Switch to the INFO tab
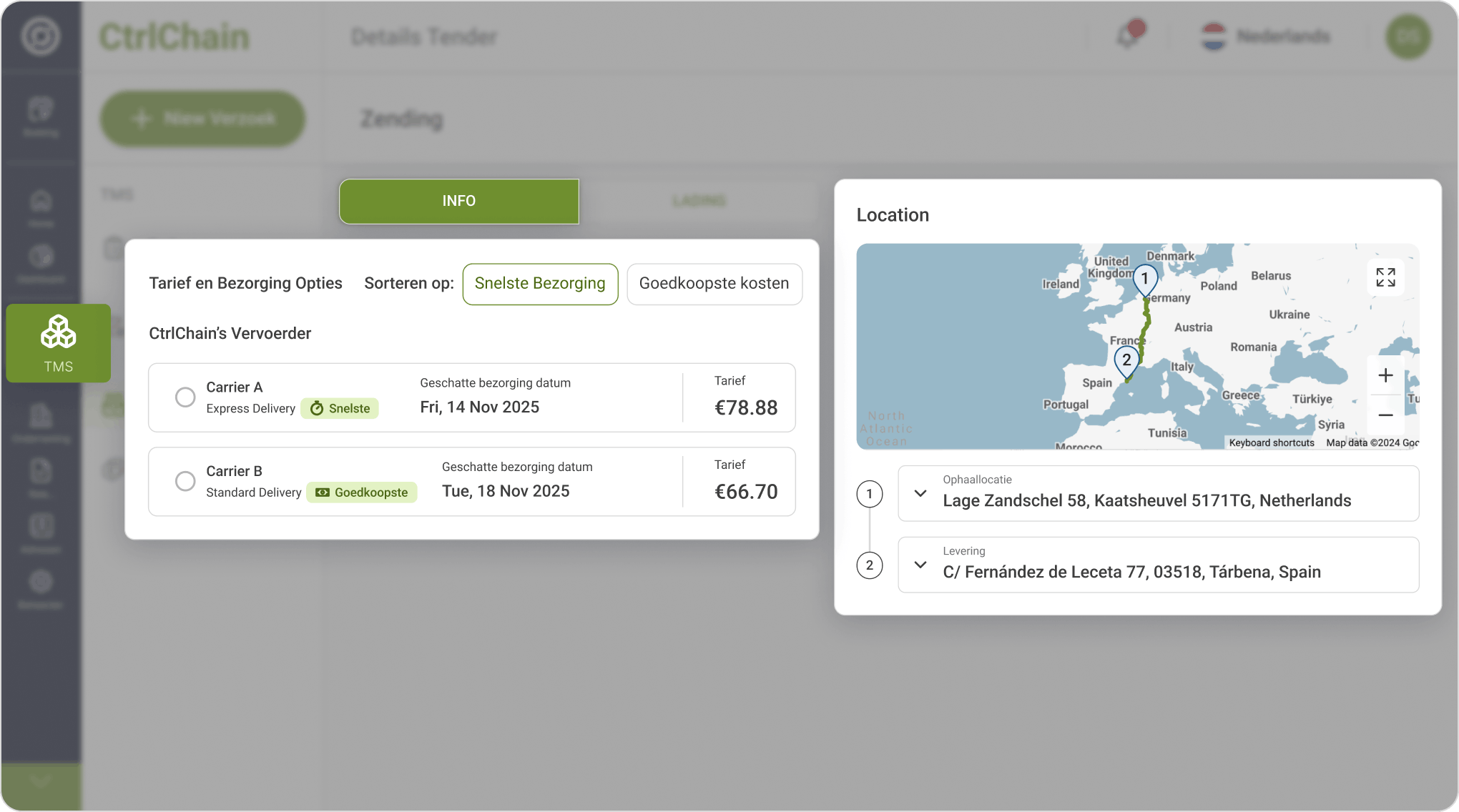 tap(458, 201)
